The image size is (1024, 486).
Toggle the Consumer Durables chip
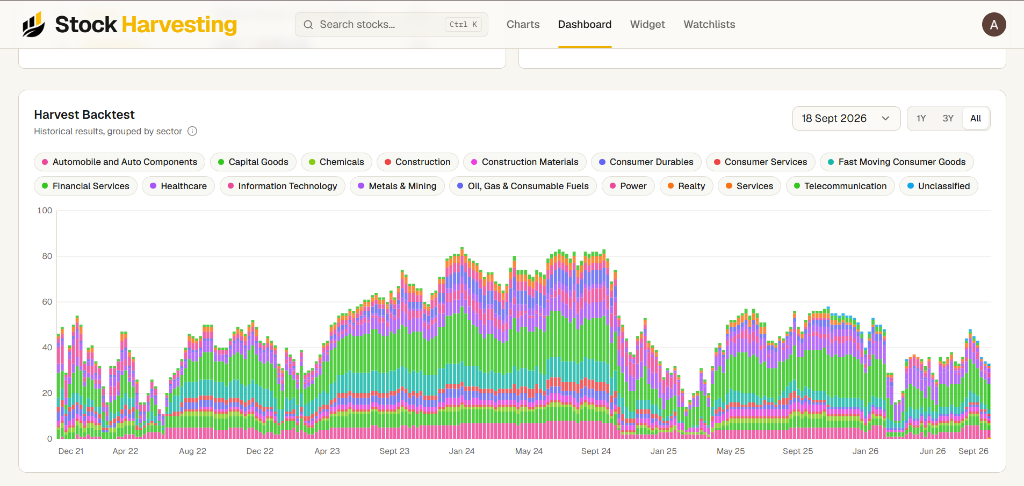[x=647, y=162]
